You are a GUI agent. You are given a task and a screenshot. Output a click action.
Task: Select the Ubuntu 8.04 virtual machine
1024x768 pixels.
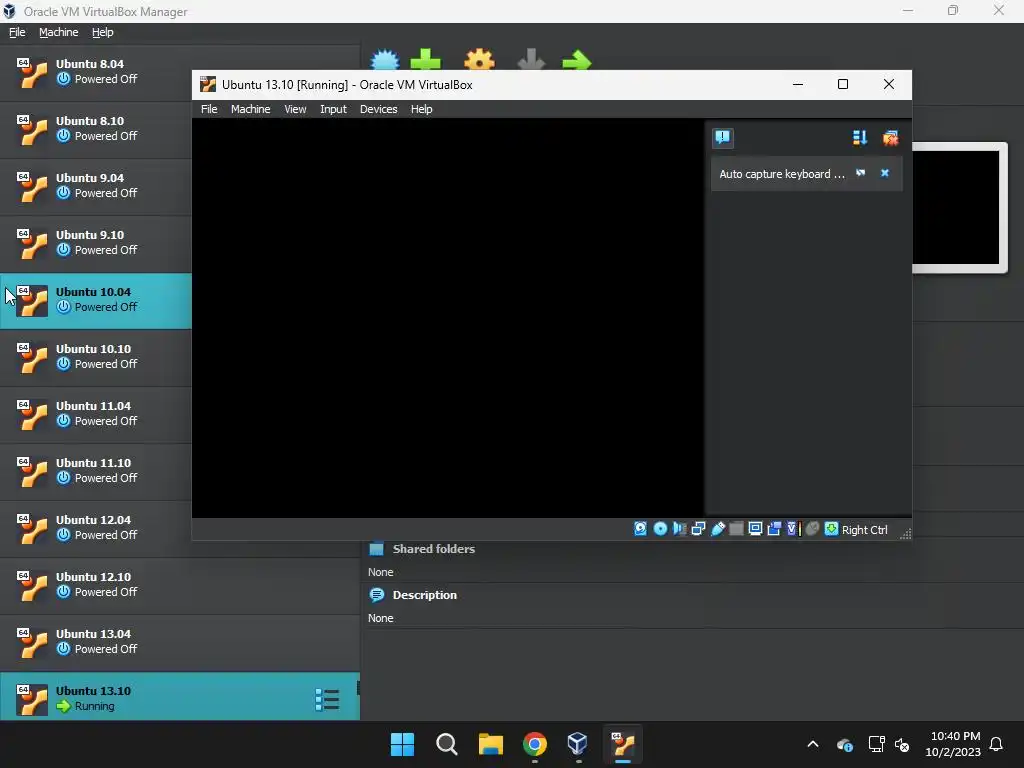95,72
